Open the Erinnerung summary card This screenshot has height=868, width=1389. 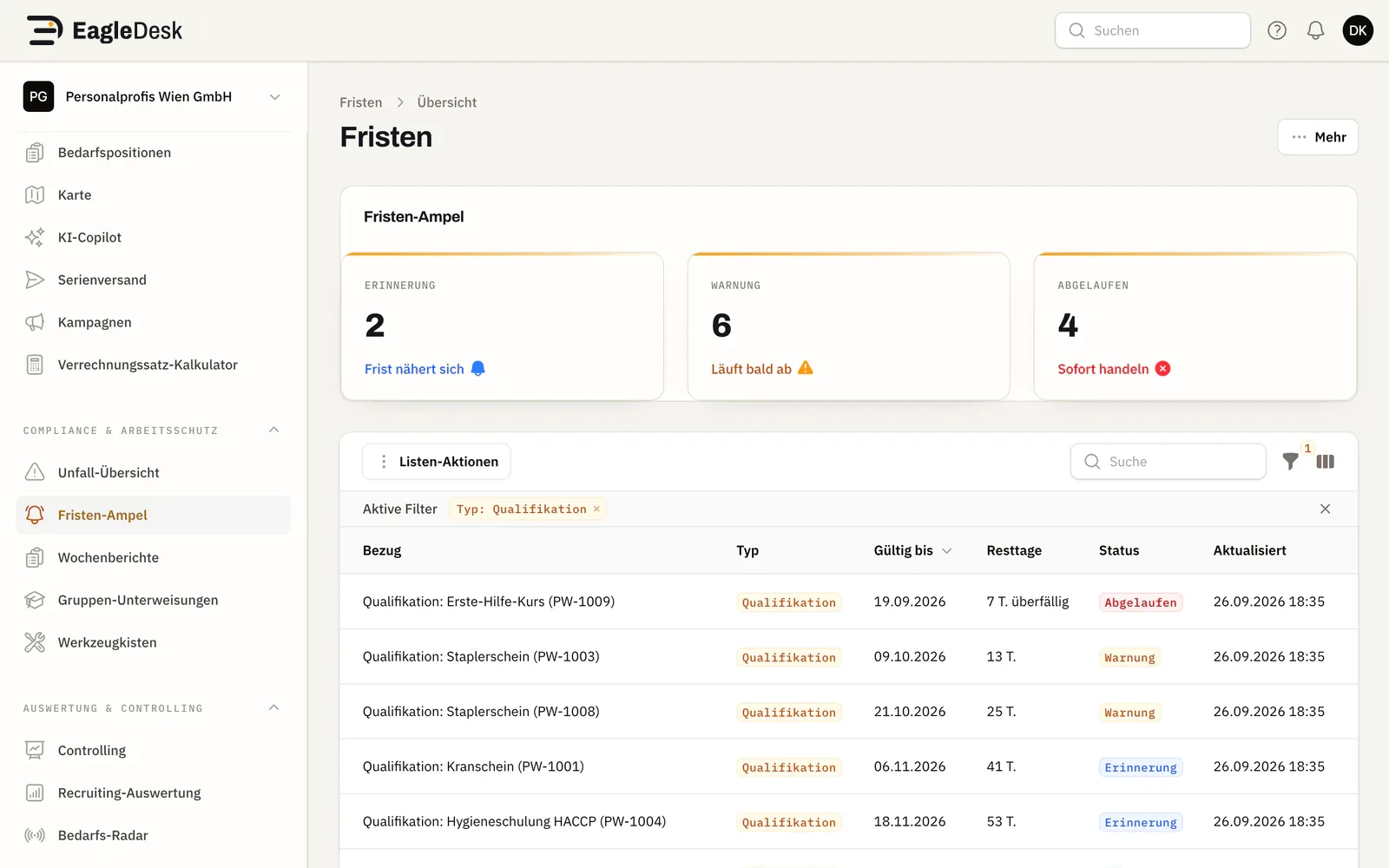coord(503,326)
